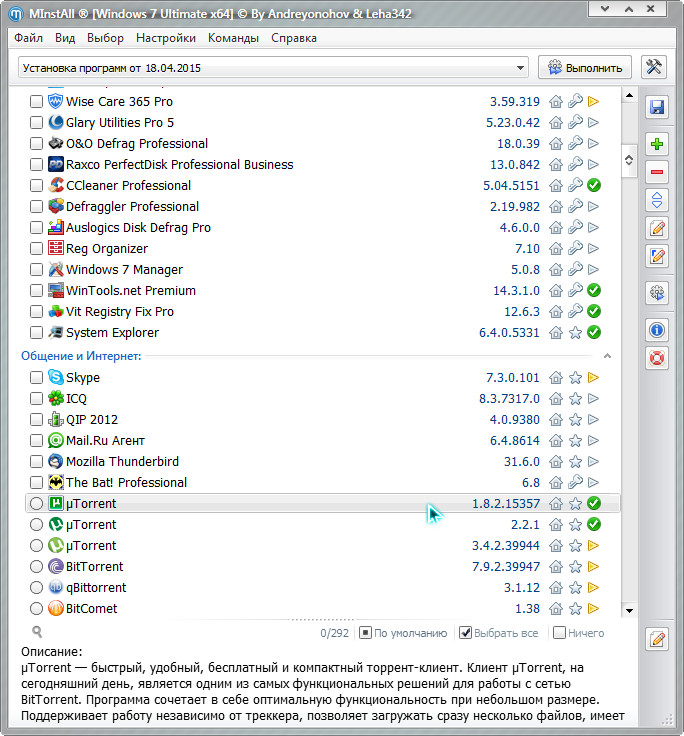This screenshot has height=736, width=684.
Task: Click the home icon for Reg Organizer
Action: 556,249
